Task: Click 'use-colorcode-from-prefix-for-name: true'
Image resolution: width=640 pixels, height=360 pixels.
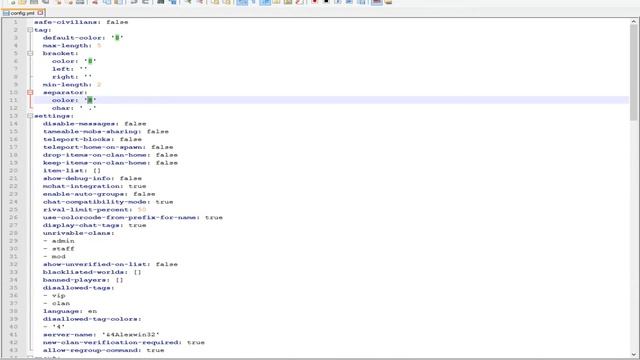Action: tap(133, 218)
